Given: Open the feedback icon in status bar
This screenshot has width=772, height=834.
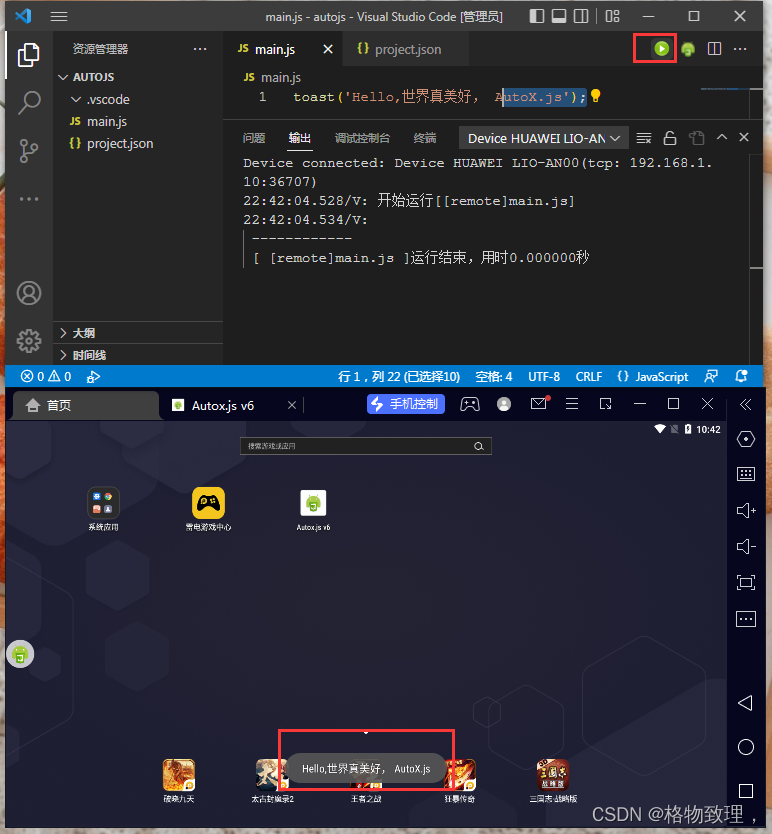Looking at the screenshot, I should 711,377.
